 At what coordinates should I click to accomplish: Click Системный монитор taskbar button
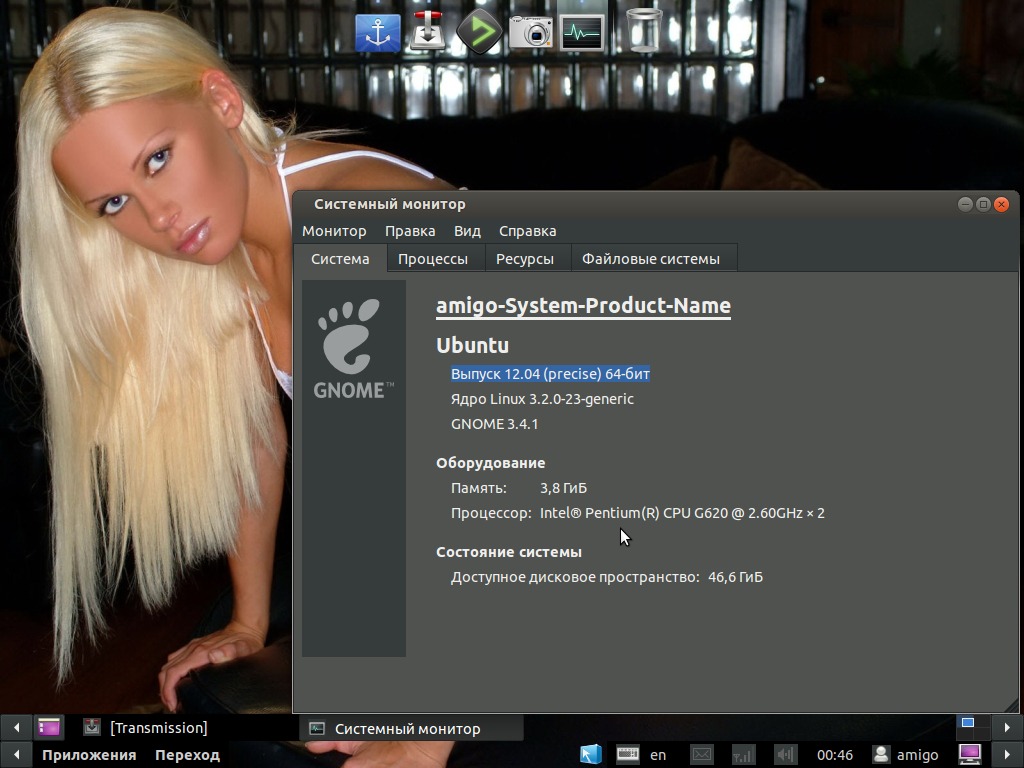pos(411,728)
